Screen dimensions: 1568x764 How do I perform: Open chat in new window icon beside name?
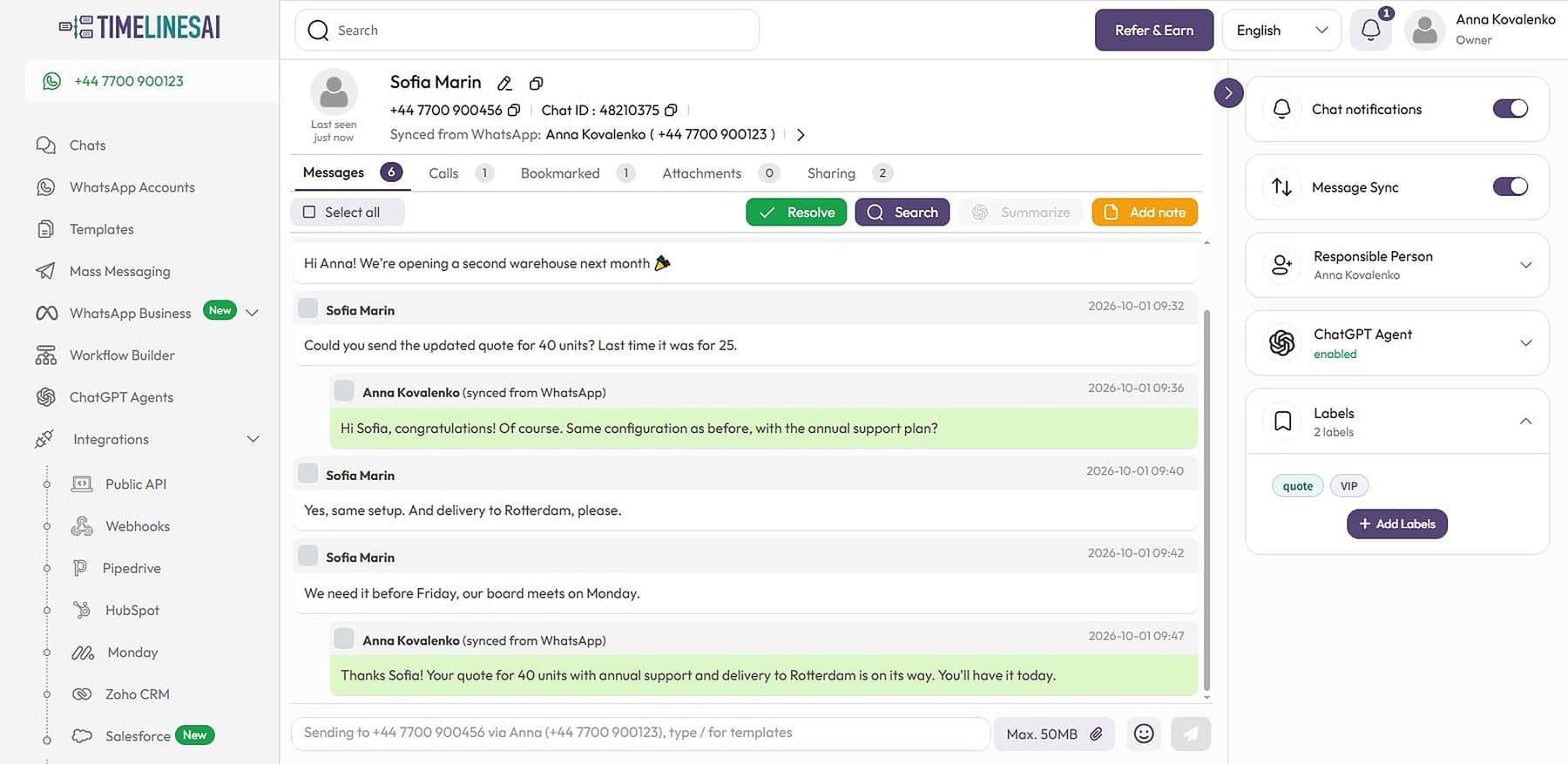point(536,84)
